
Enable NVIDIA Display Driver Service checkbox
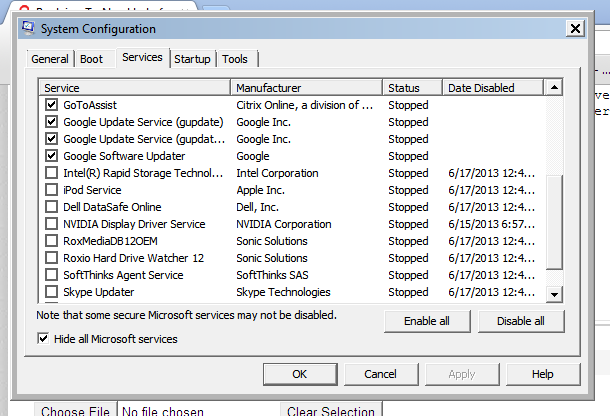[x=51, y=224]
